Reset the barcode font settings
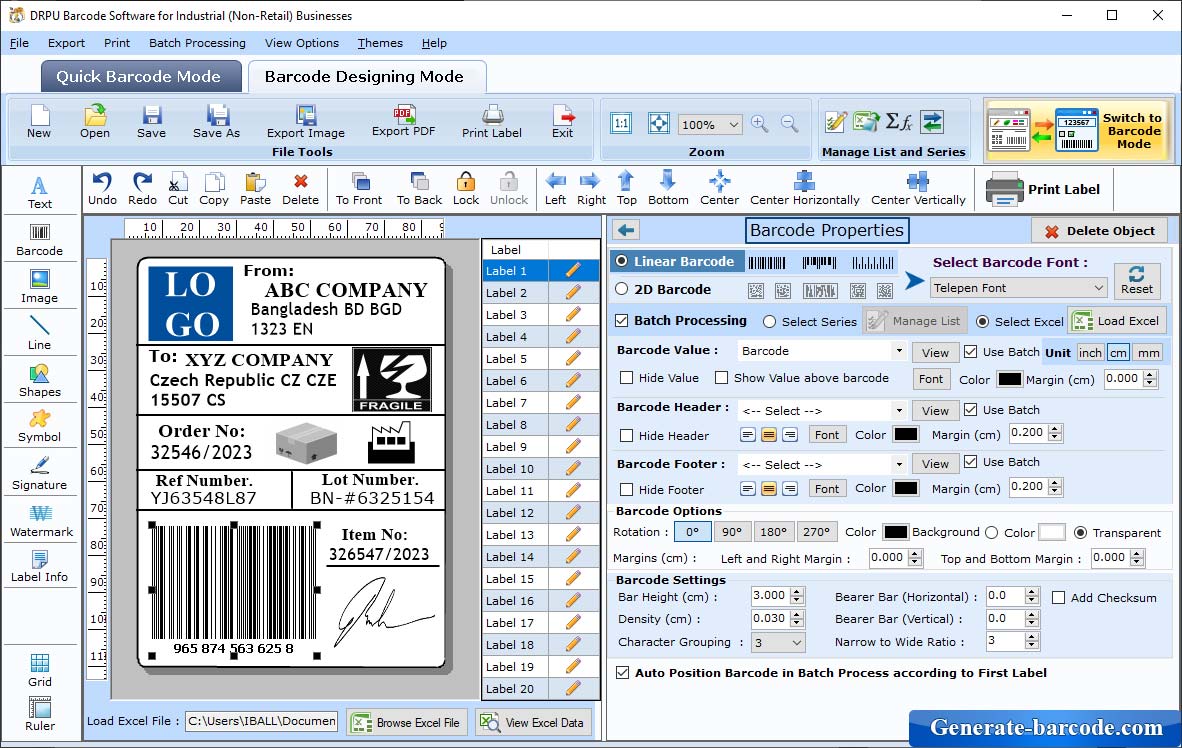The height and width of the screenshot is (748, 1182). [1137, 279]
